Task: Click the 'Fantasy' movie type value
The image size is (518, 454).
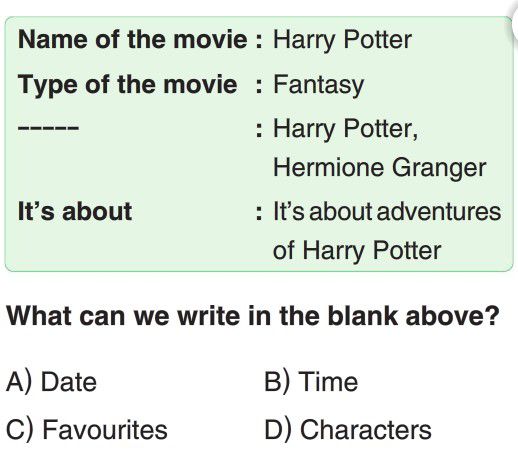Action: pos(318,85)
